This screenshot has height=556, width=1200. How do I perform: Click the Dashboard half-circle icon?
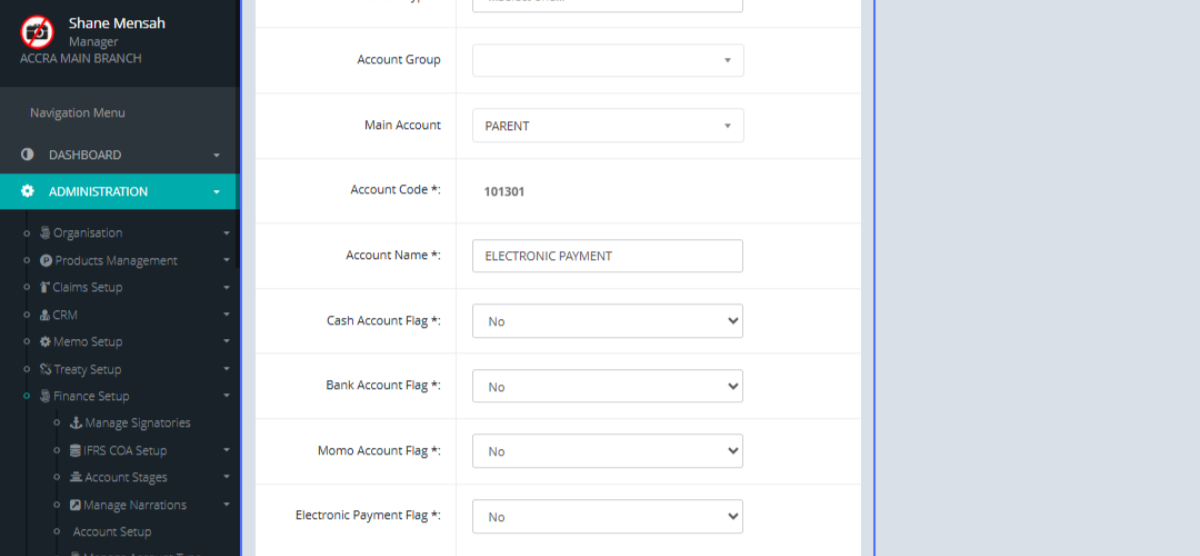(28, 155)
